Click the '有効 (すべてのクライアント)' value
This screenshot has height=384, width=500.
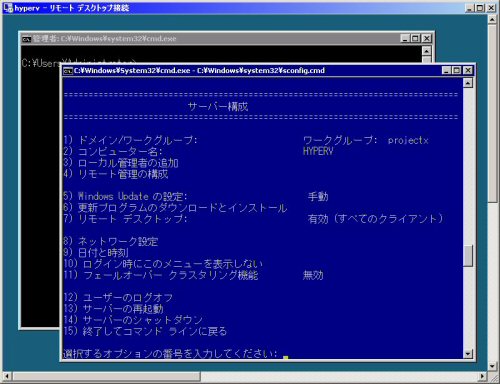pyautogui.click(x=376, y=219)
